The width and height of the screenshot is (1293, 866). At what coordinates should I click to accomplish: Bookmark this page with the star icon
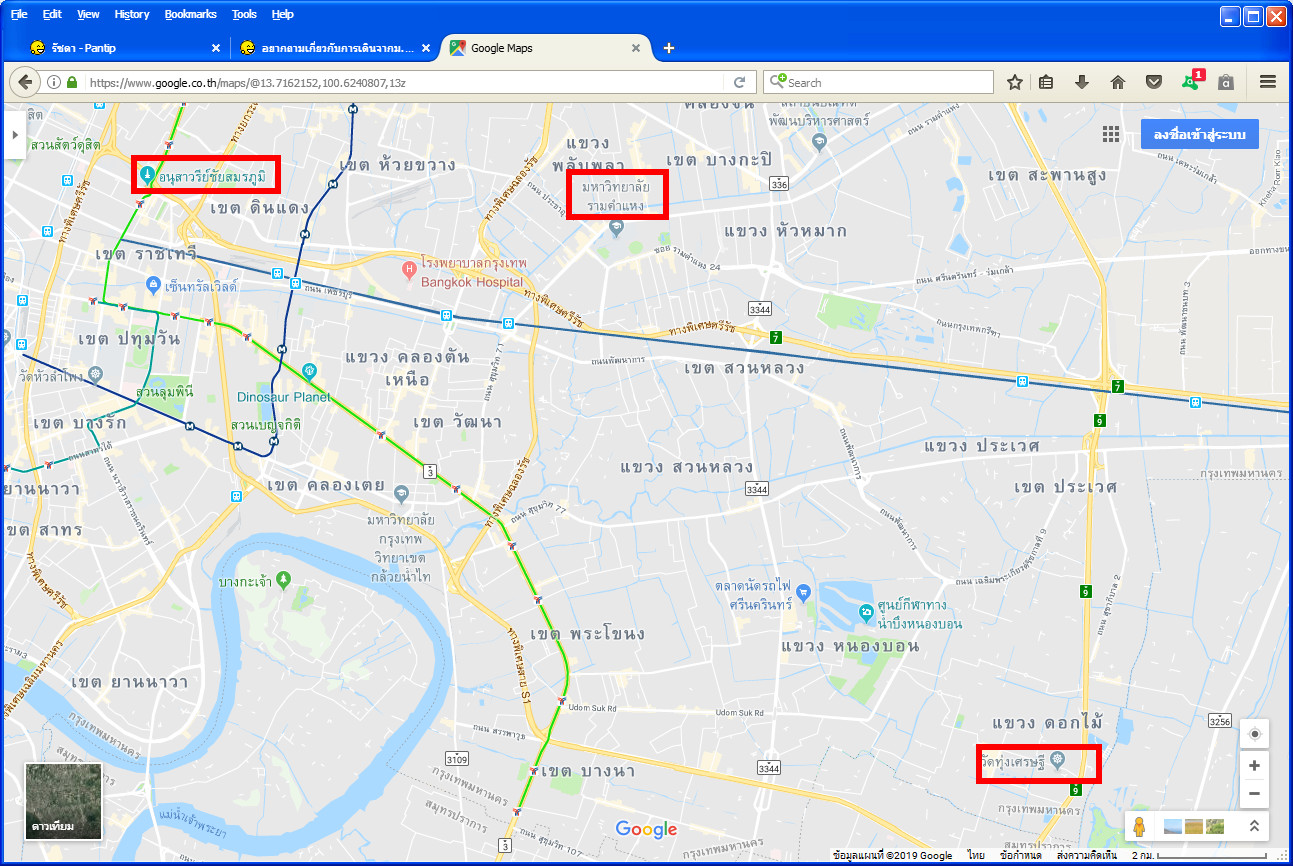tap(1014, 83)
